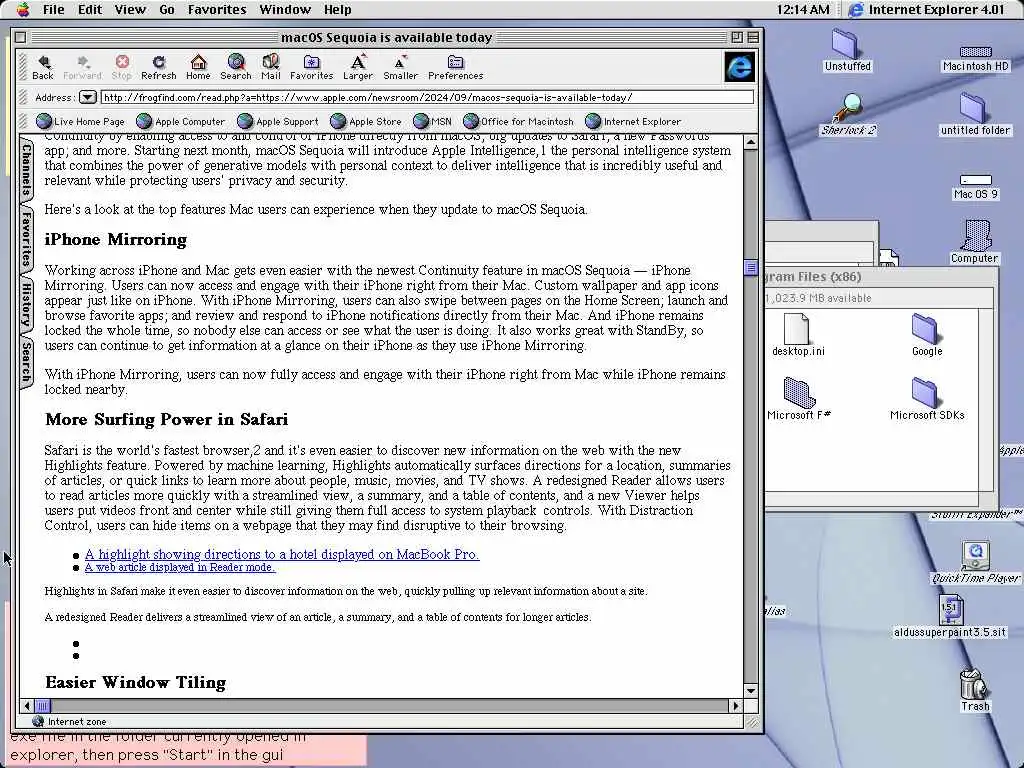Open the Favorites side tab
The width and height of the screenshot is (1024, 768).
[x=26, y=238]
